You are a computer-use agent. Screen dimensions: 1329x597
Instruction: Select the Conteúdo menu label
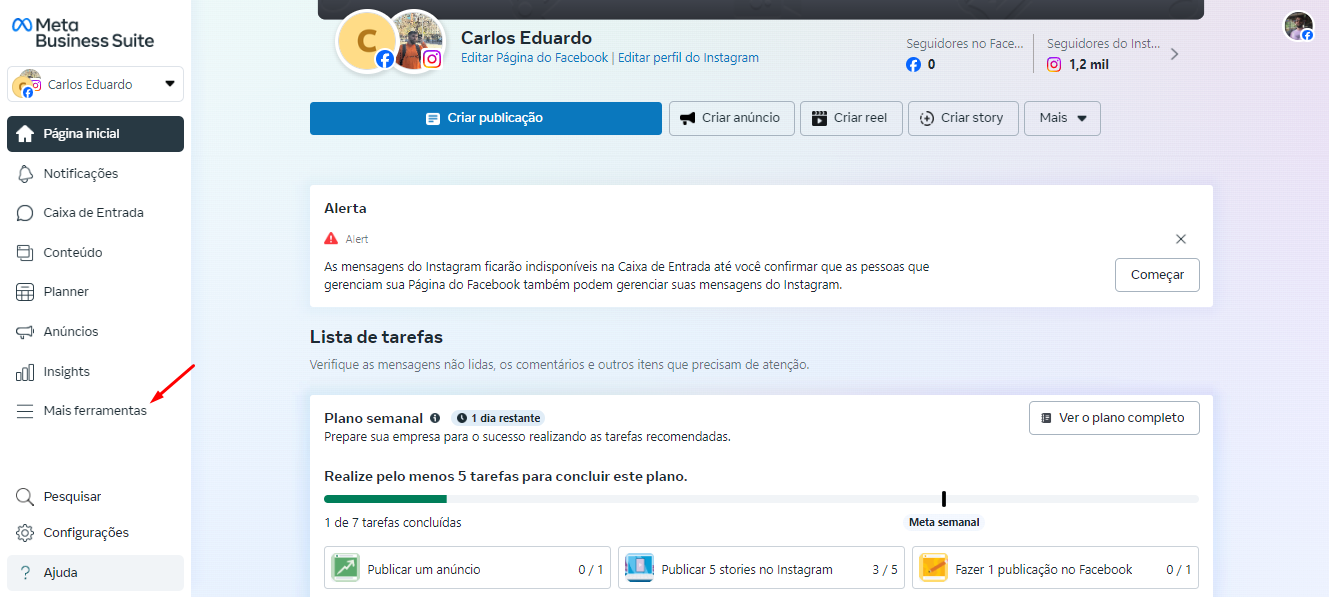click(73, 253)
